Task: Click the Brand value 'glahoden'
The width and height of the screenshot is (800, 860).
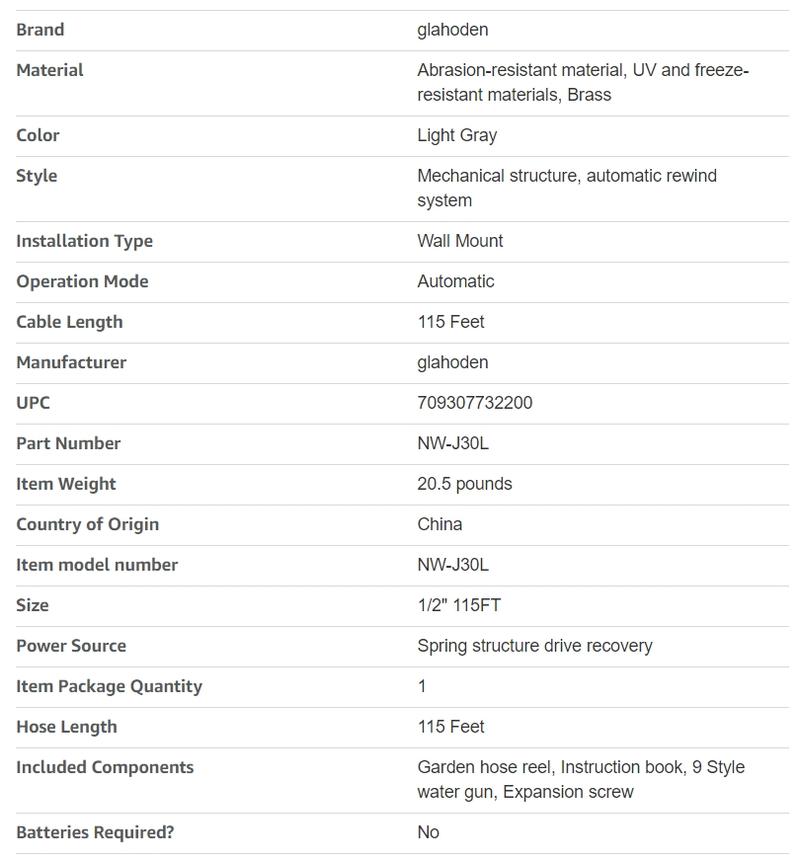Action: click(x=452, y=30)
